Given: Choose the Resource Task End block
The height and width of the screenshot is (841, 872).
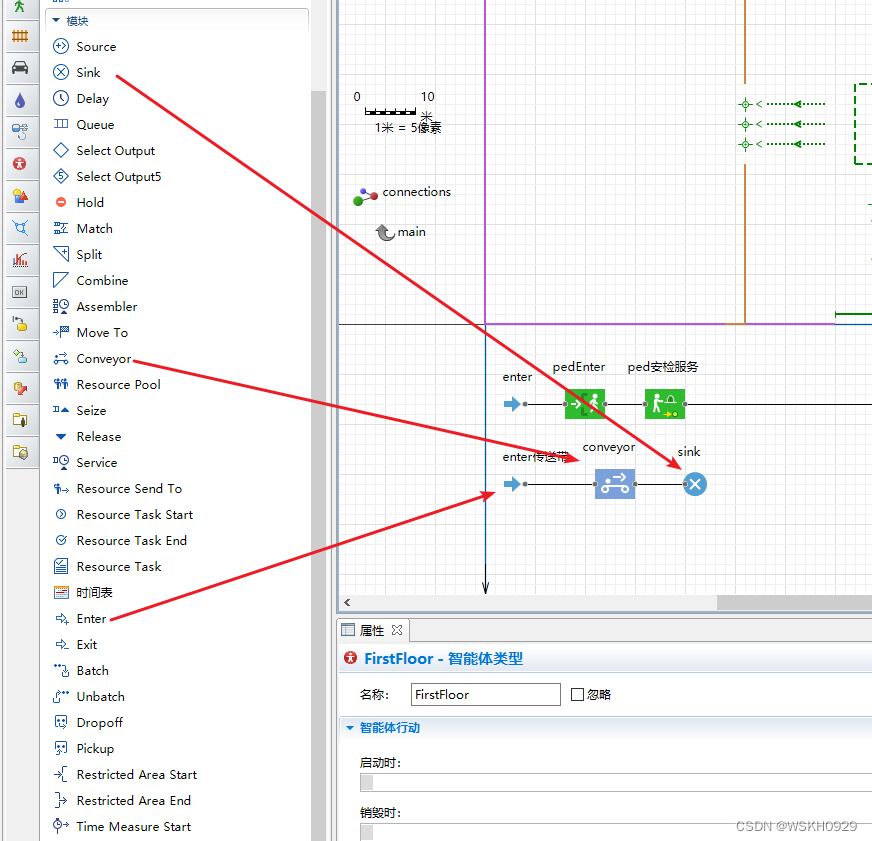Looking at the screenshot, I should tap(120, 541).
